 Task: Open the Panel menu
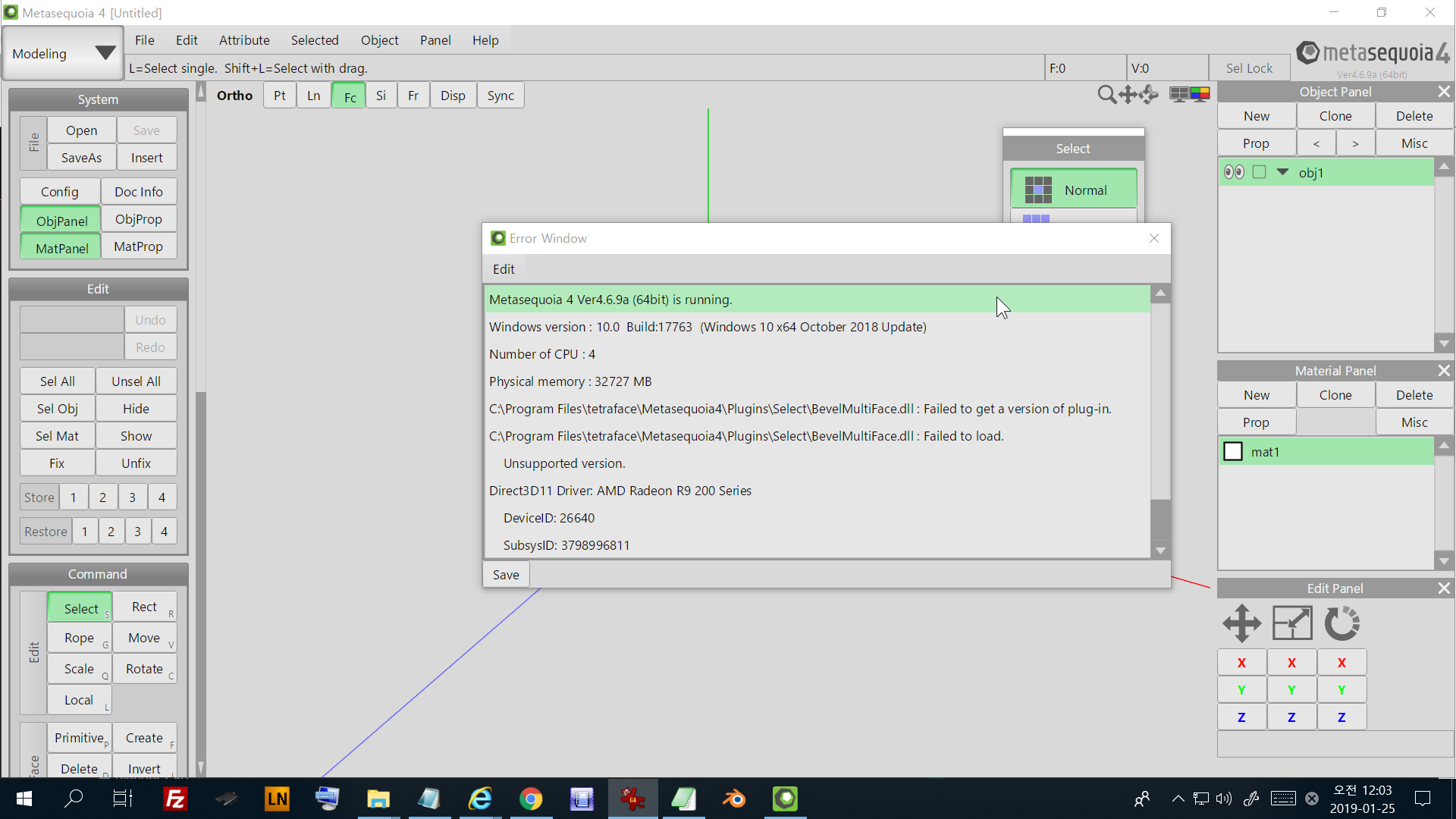[x=435, y=40]
